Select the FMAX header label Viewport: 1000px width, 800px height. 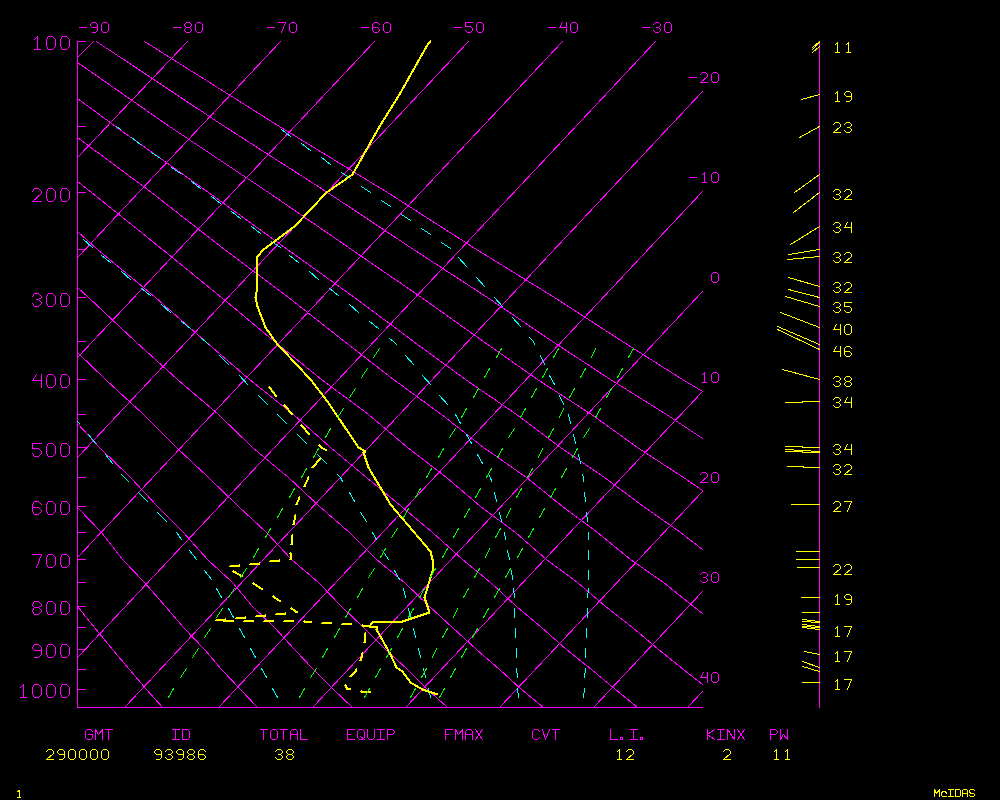(464, 735)
